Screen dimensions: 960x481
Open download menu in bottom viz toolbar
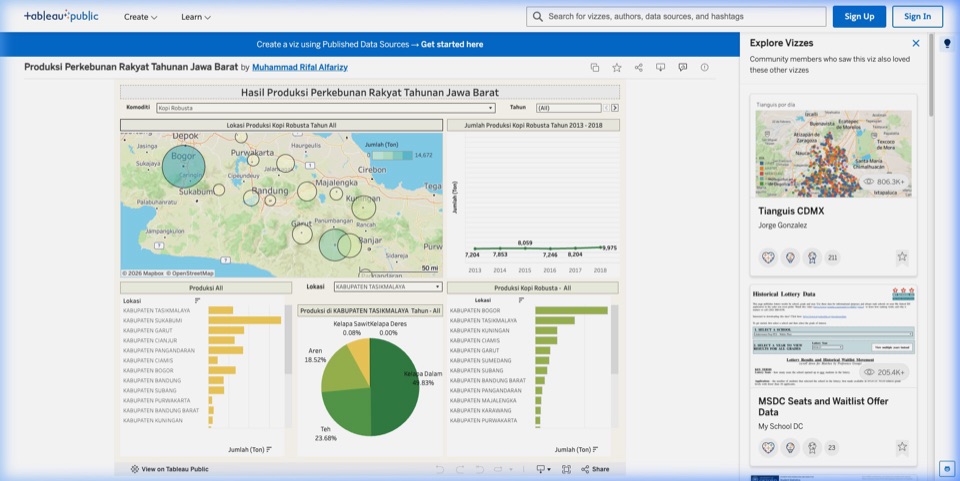[x=543, y=469]
